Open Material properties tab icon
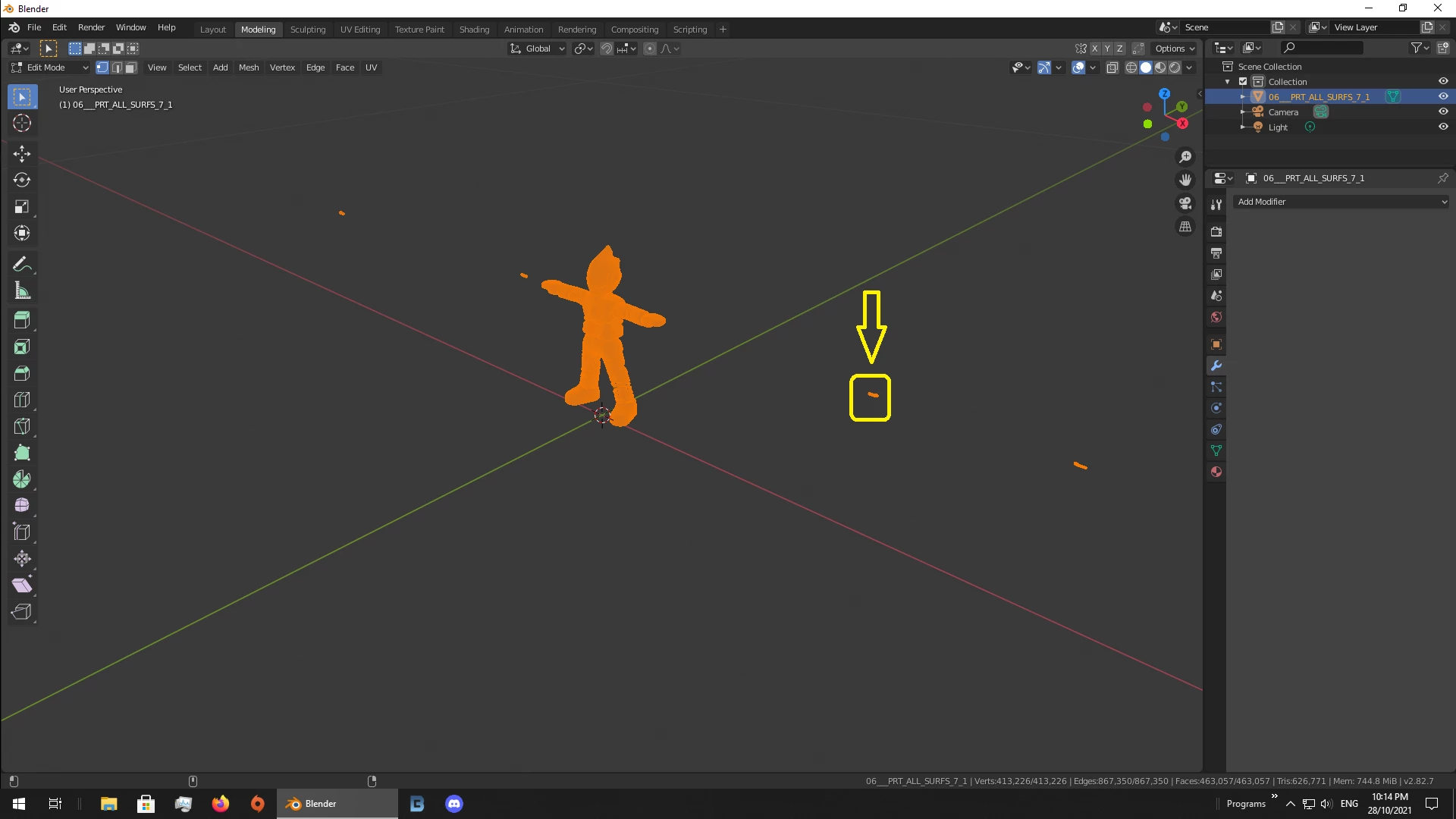The image size is (1456, 819). 1216,472
